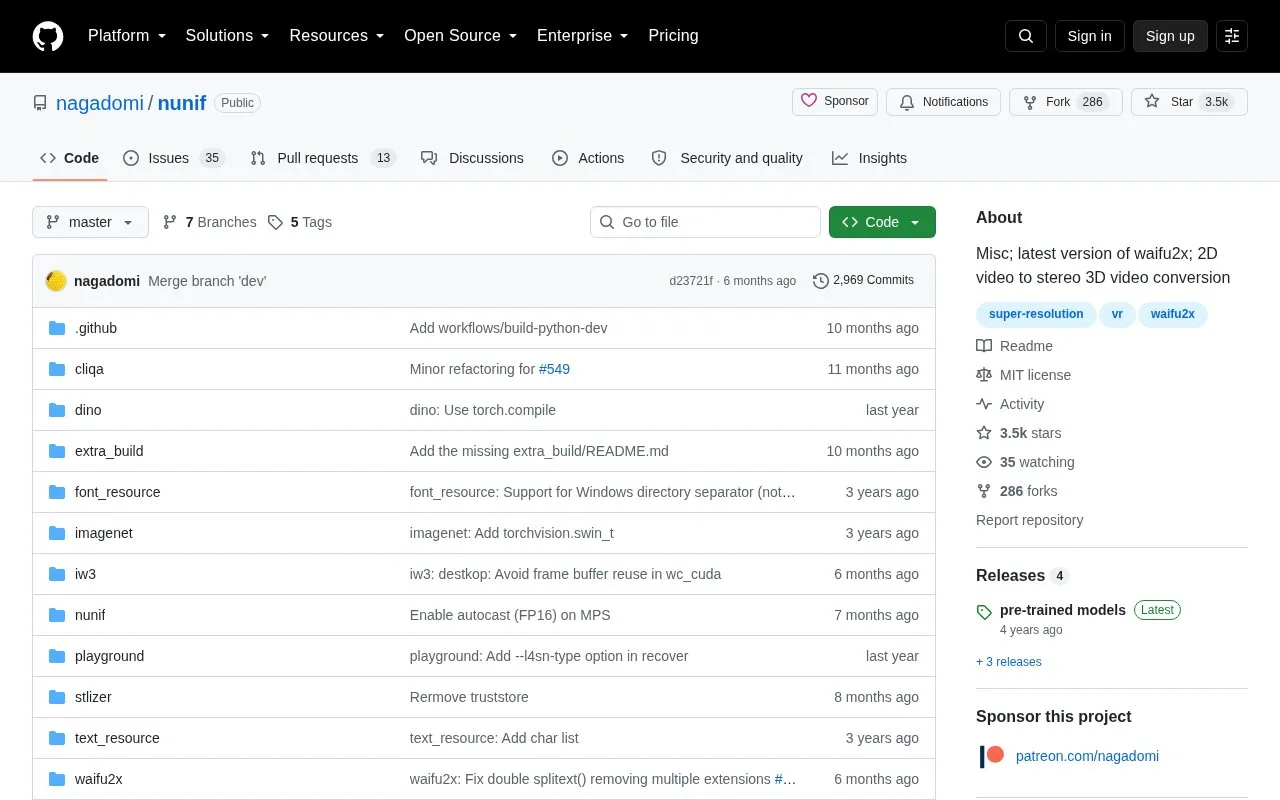Click the waifu2x folder icon
Screen dimensions: 1280x800
click(57, 779)
